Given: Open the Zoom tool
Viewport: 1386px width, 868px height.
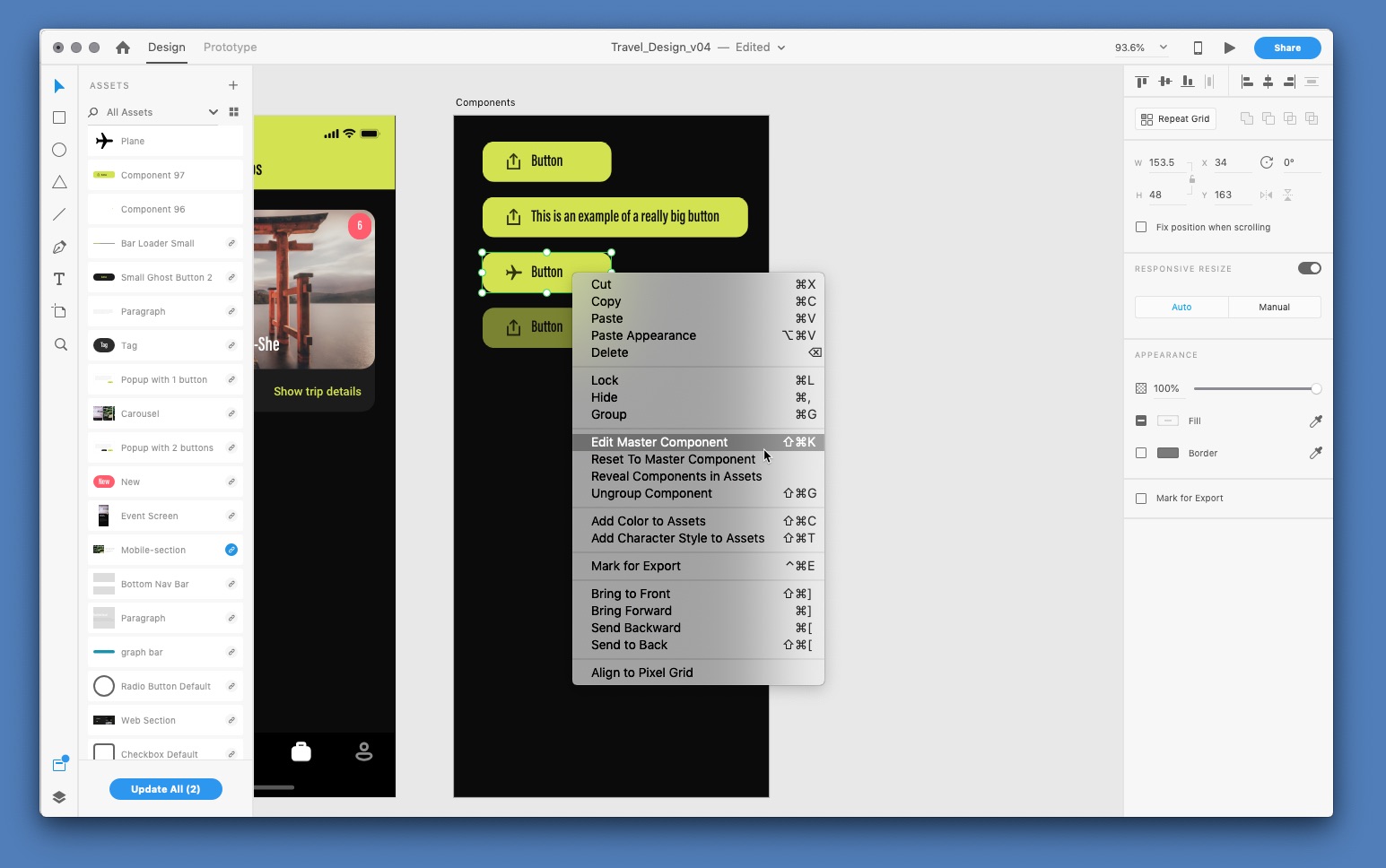Looking at the screenshot, I should point(59,343).
